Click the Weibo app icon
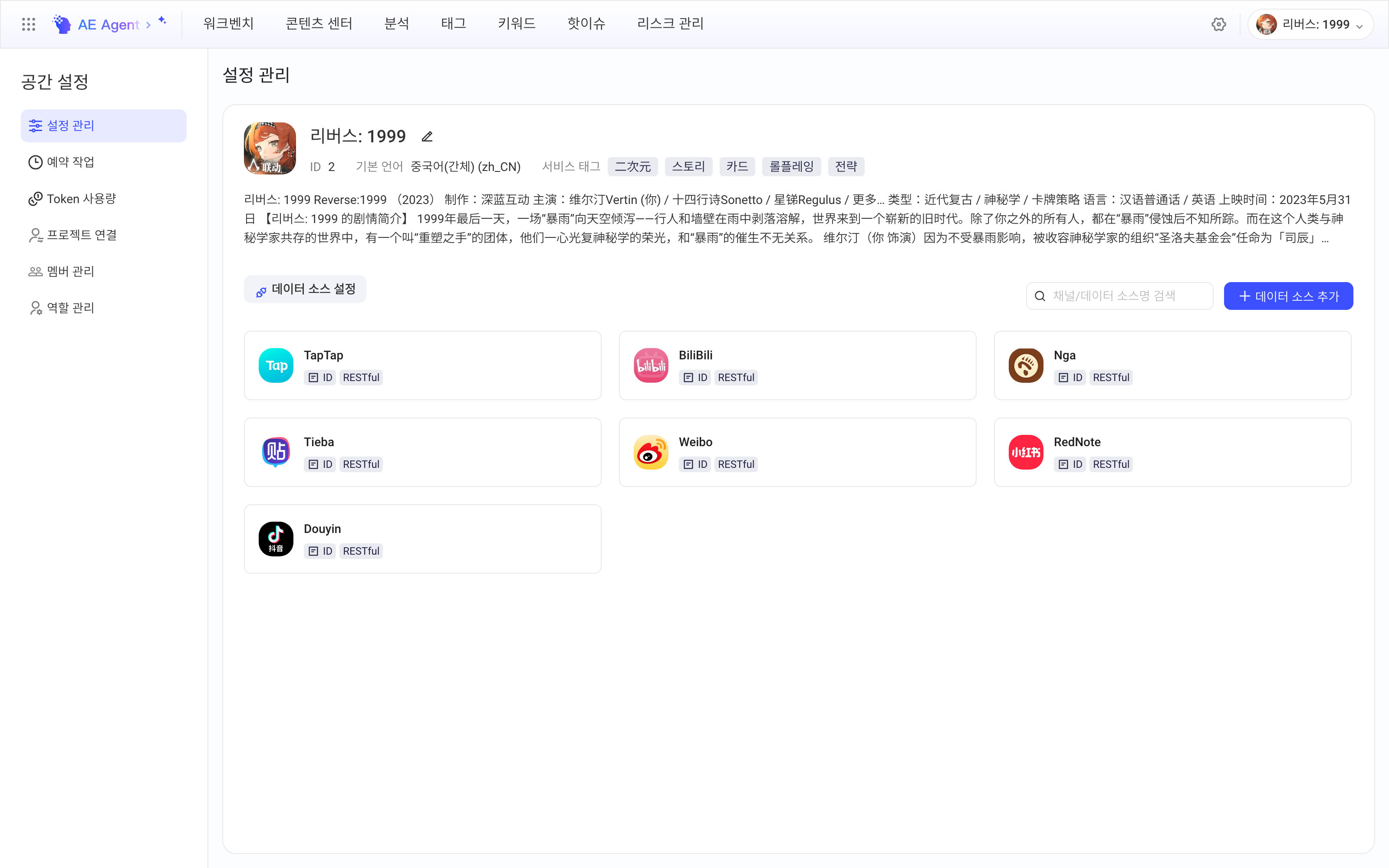Image resolution: width=1389 pixels, height=868 pixels. [651, 452]
